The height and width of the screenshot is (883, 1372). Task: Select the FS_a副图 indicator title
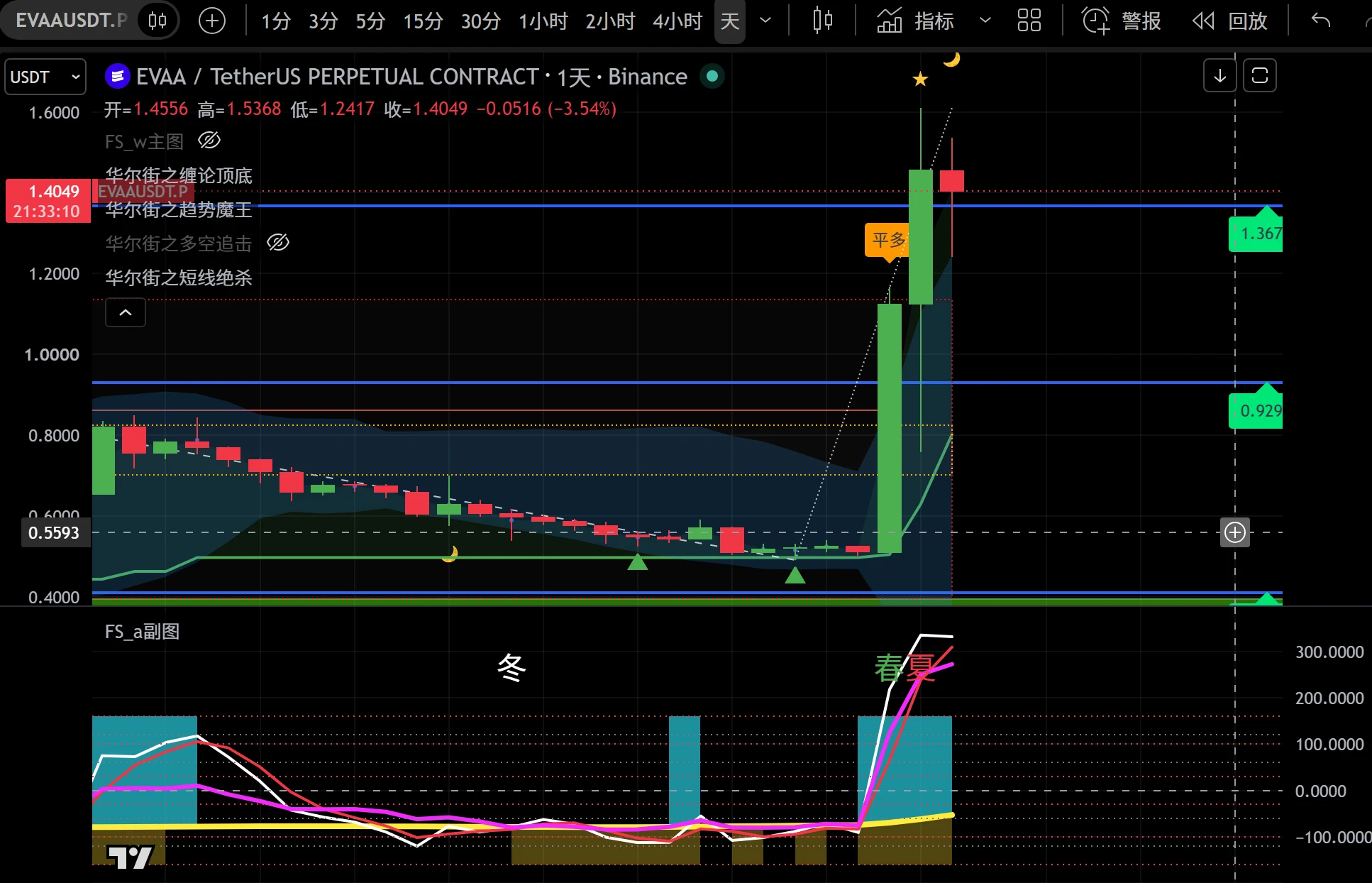[x=142, y=632]
